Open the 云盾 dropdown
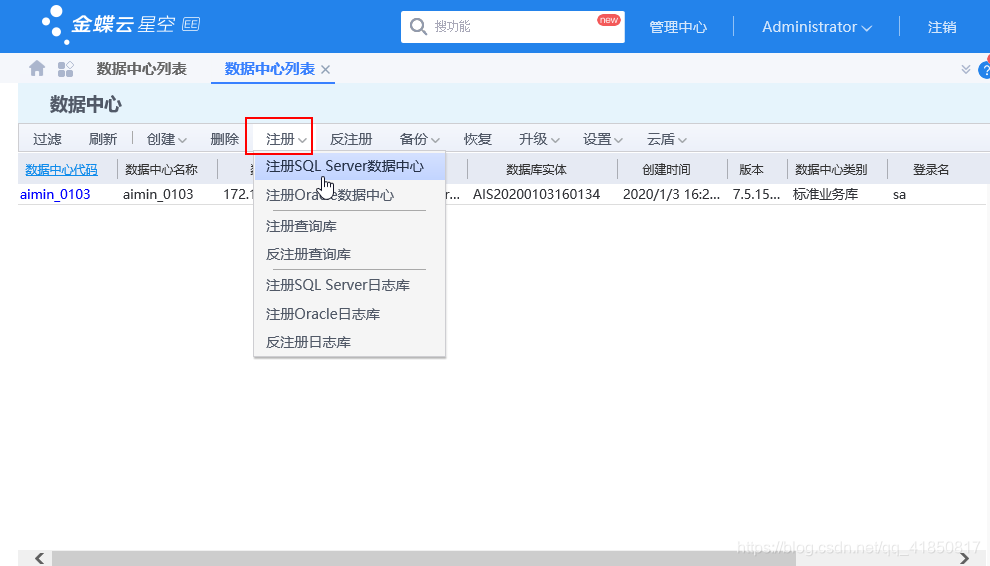The image size is (990, 566). [x=667, y=139]
